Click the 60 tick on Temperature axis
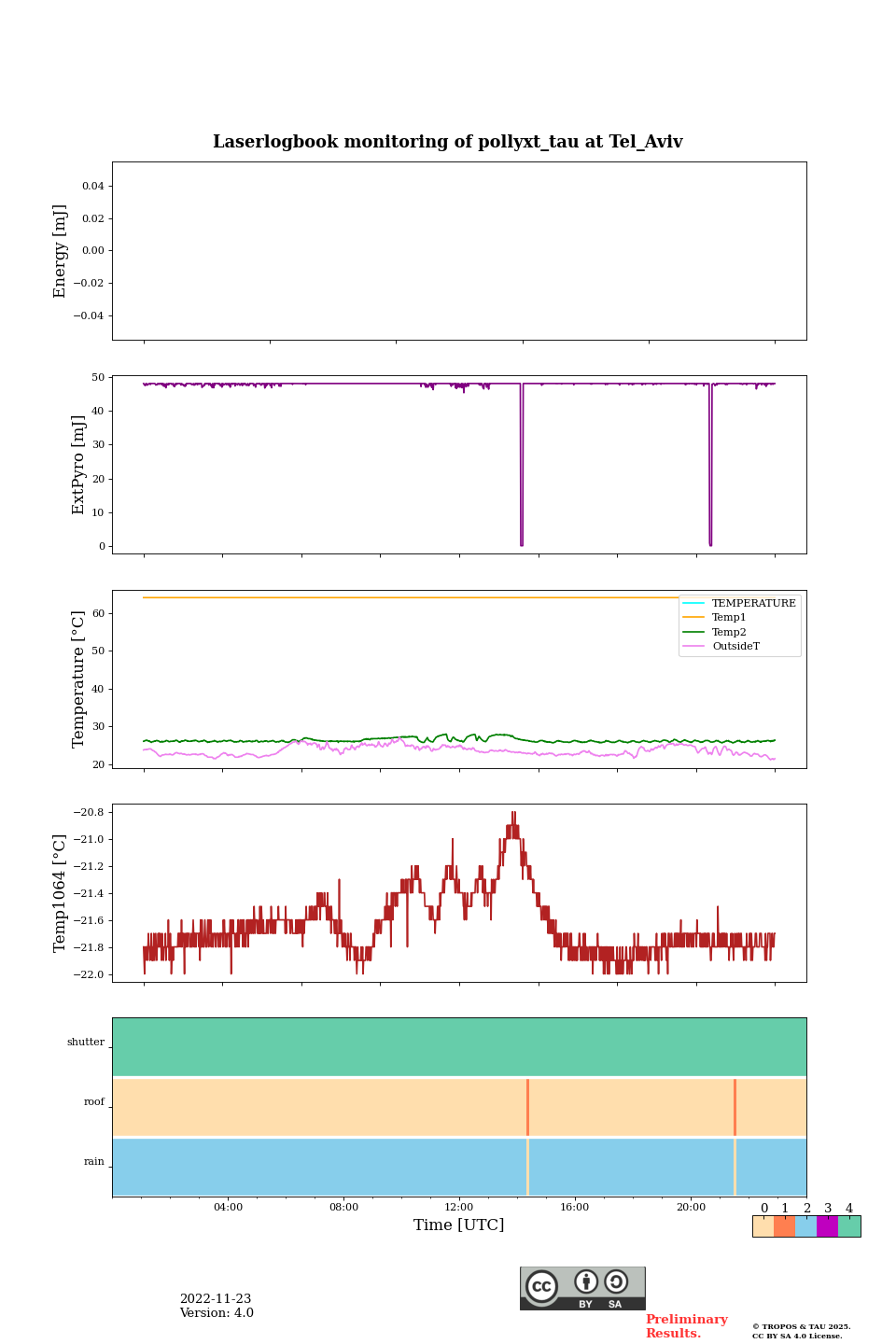This screenshot has width=896, height=1344. click(99, 613)
